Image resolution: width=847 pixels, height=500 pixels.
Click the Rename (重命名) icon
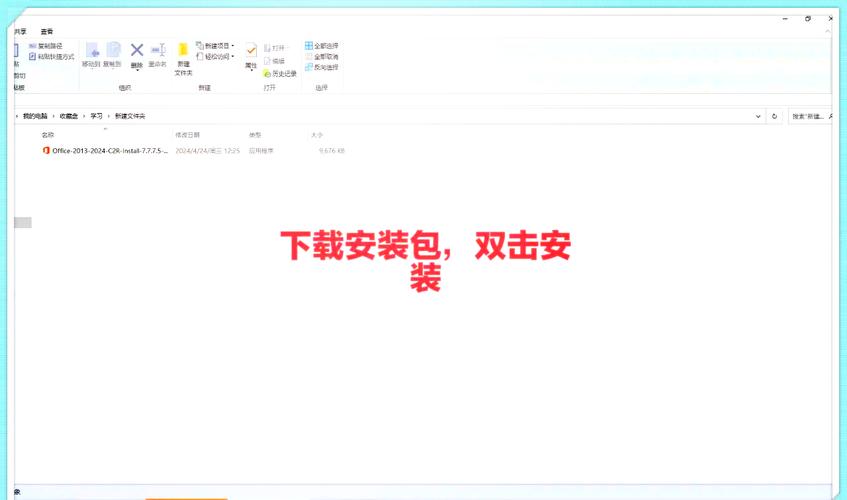click(158, 50)
